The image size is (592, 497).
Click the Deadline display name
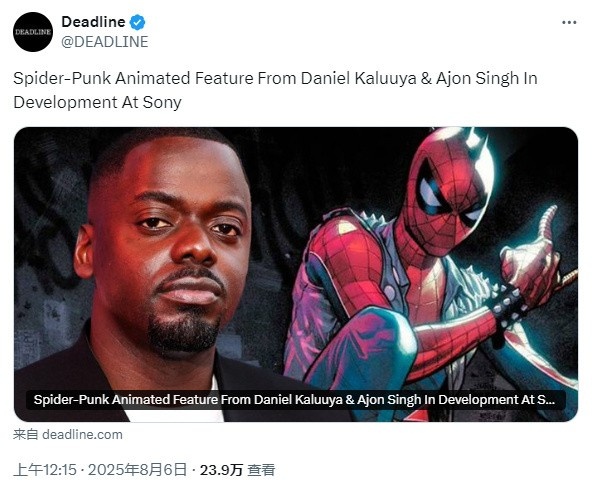(93, 22)
